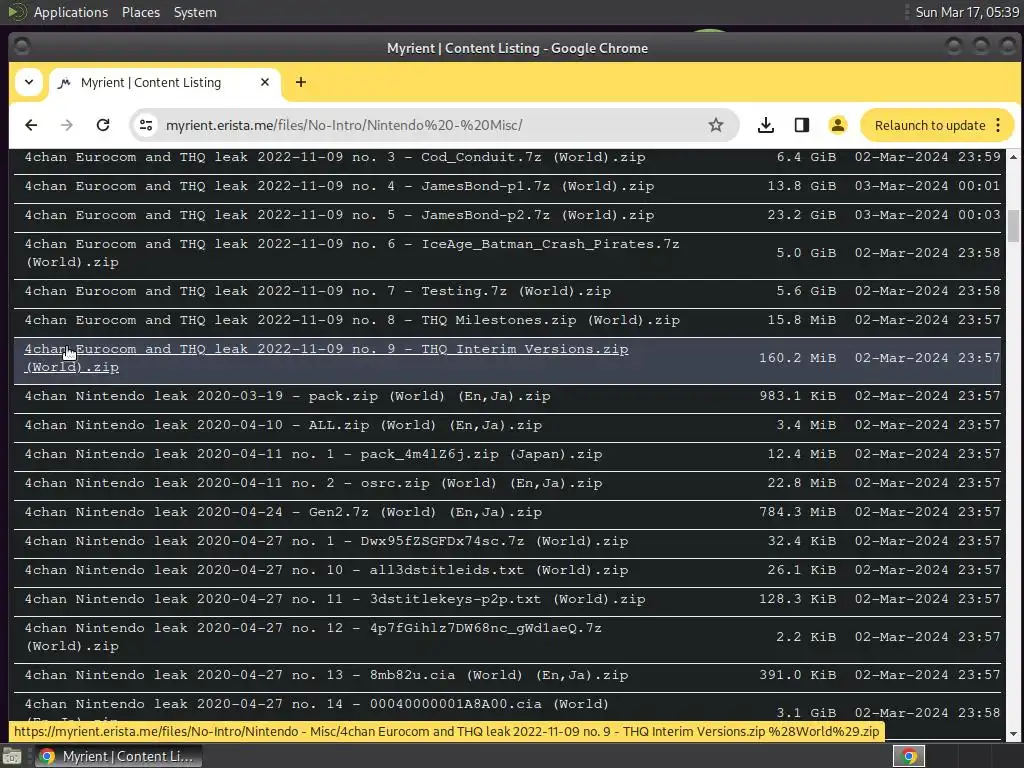Image resolution: width=1024 pixels, height=768 pixels.
Task: Click the date 03-Mar-2024 00:01
Action: (927, 186)
